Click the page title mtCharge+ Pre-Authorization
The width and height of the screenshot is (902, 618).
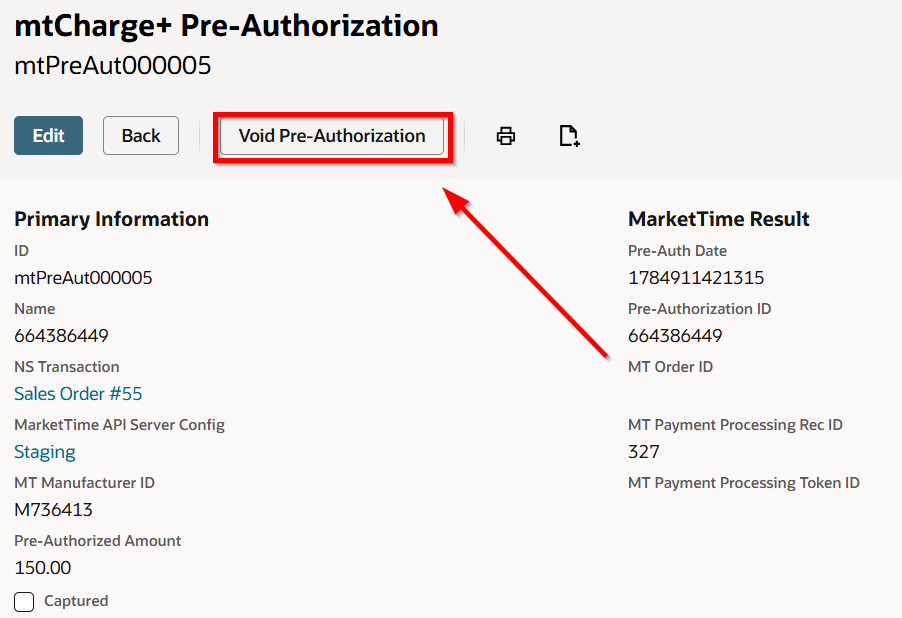point(227,26)
